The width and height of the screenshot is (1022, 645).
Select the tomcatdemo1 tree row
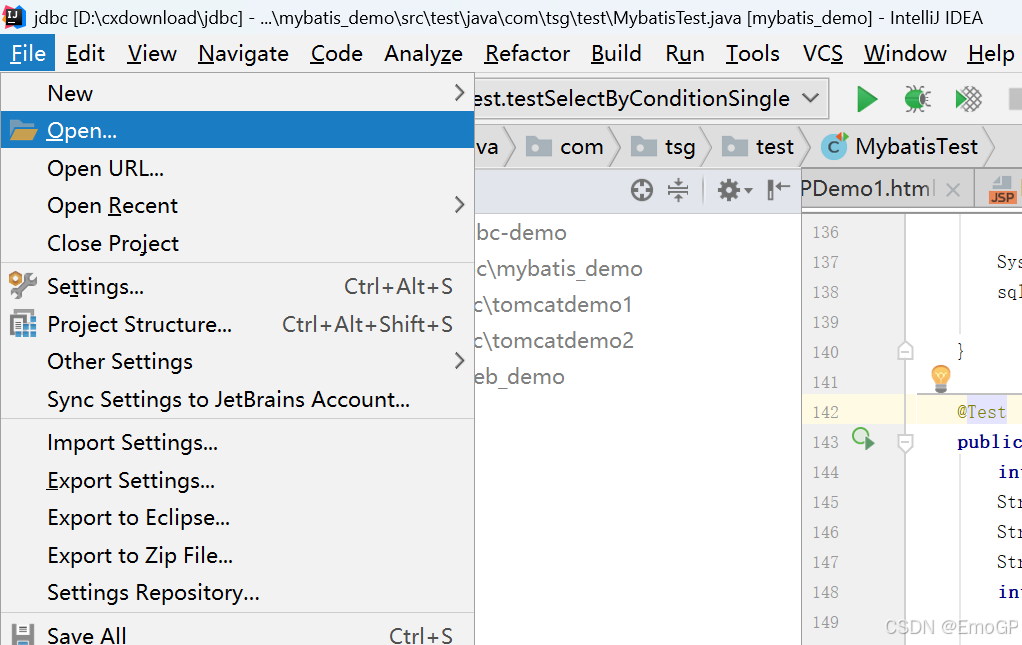tap(553, 304)
